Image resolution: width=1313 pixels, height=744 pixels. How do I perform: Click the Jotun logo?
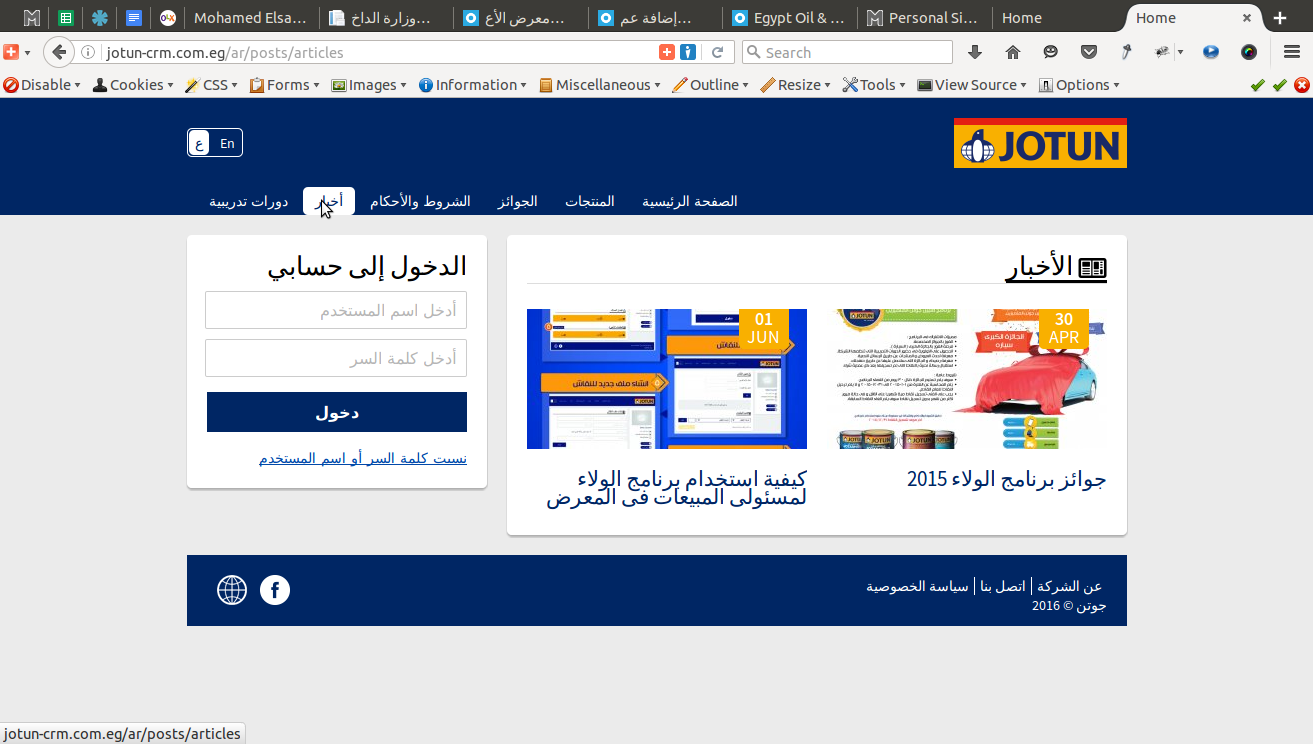coord(1040,143)
